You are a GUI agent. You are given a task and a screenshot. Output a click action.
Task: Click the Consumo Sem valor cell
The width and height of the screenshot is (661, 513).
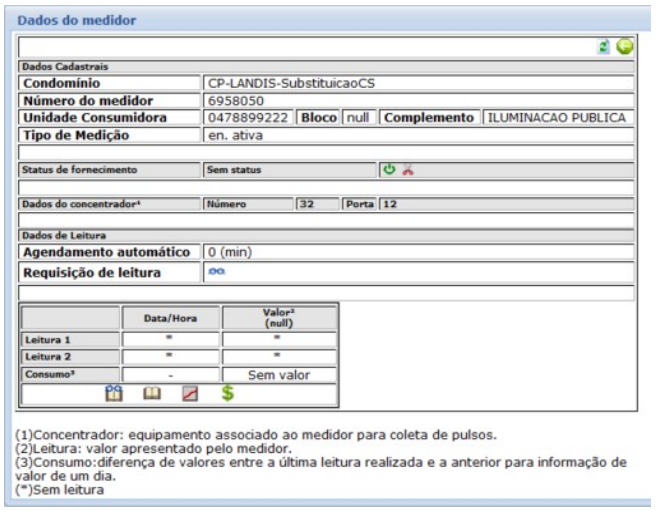tap(279, 374)
